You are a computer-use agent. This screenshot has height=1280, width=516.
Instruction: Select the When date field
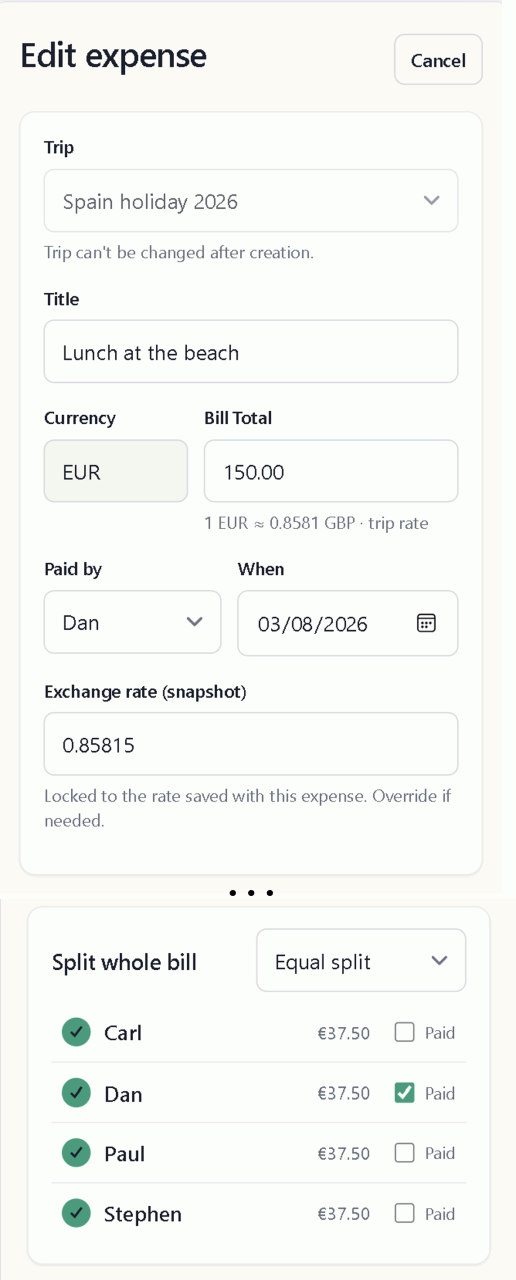coord(348,623)
